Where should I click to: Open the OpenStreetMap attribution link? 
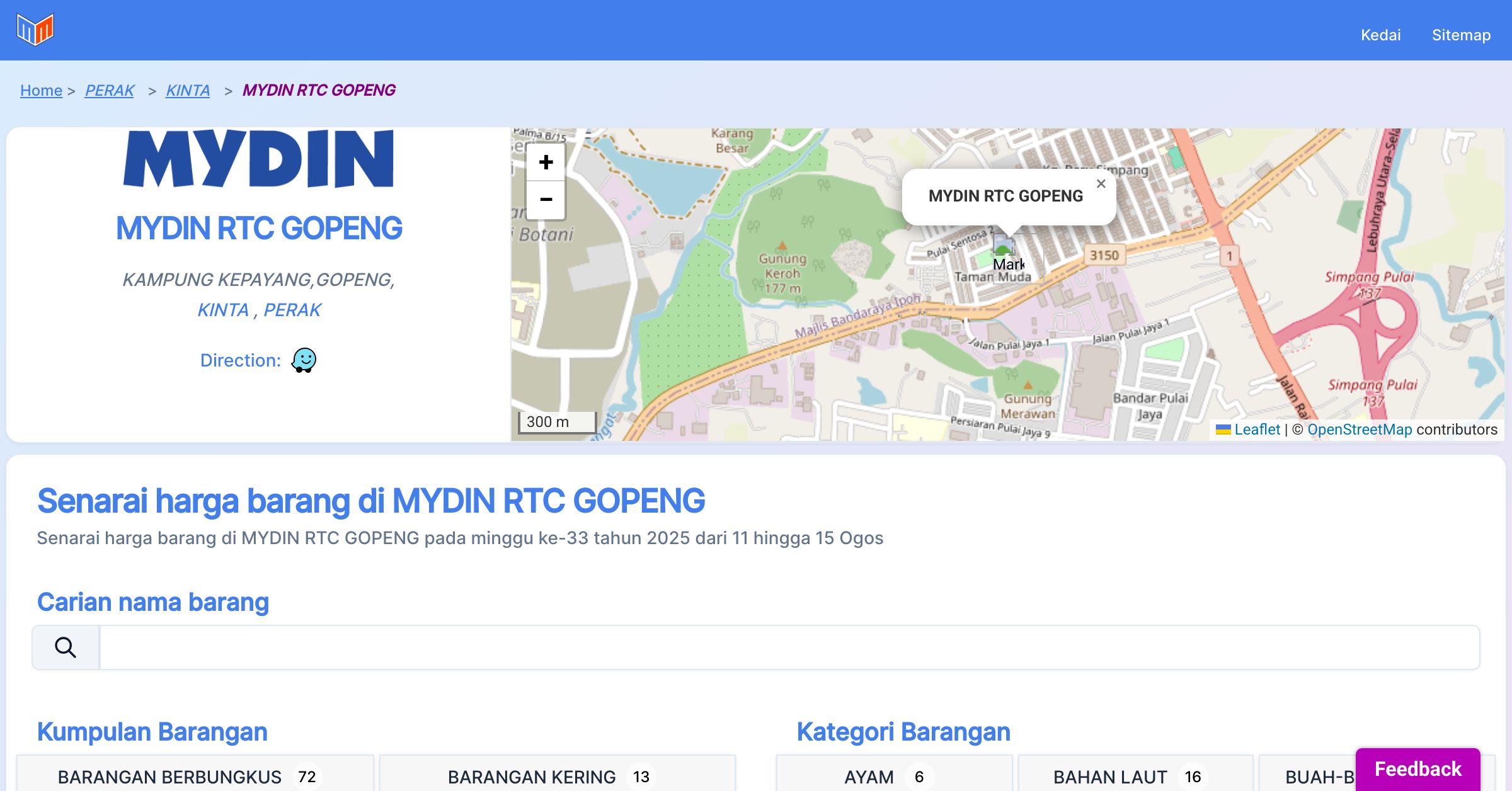(1360, 430)
